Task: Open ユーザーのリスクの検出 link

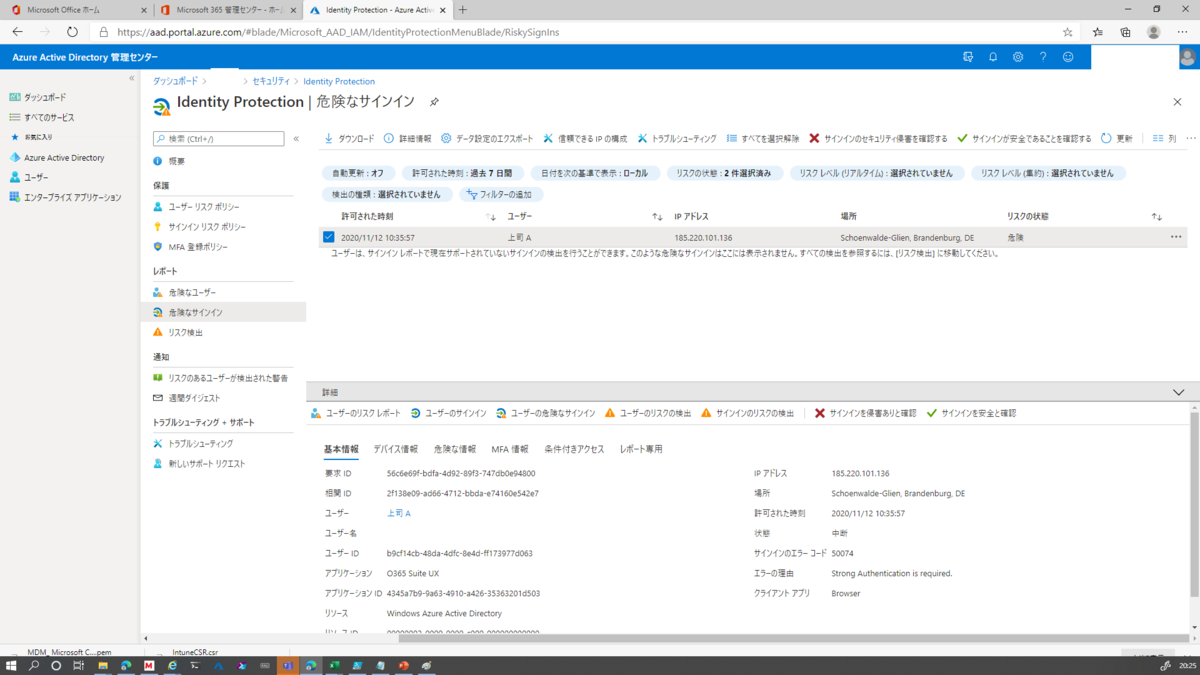Action: 648,413
